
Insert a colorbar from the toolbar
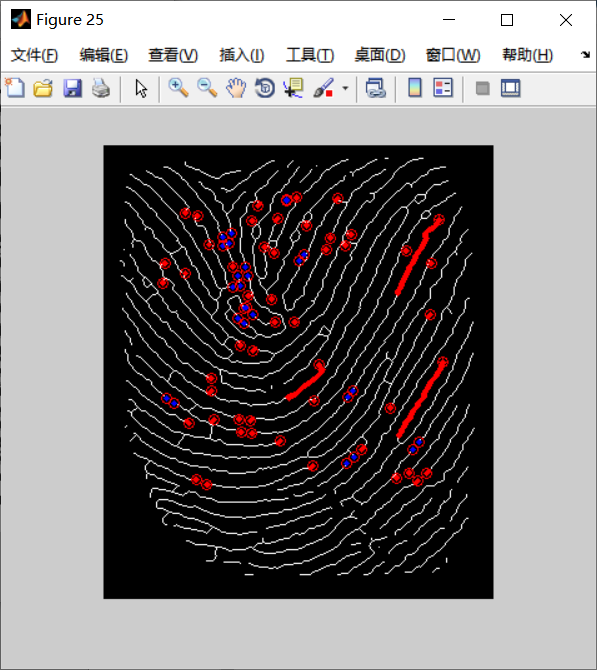415,88
